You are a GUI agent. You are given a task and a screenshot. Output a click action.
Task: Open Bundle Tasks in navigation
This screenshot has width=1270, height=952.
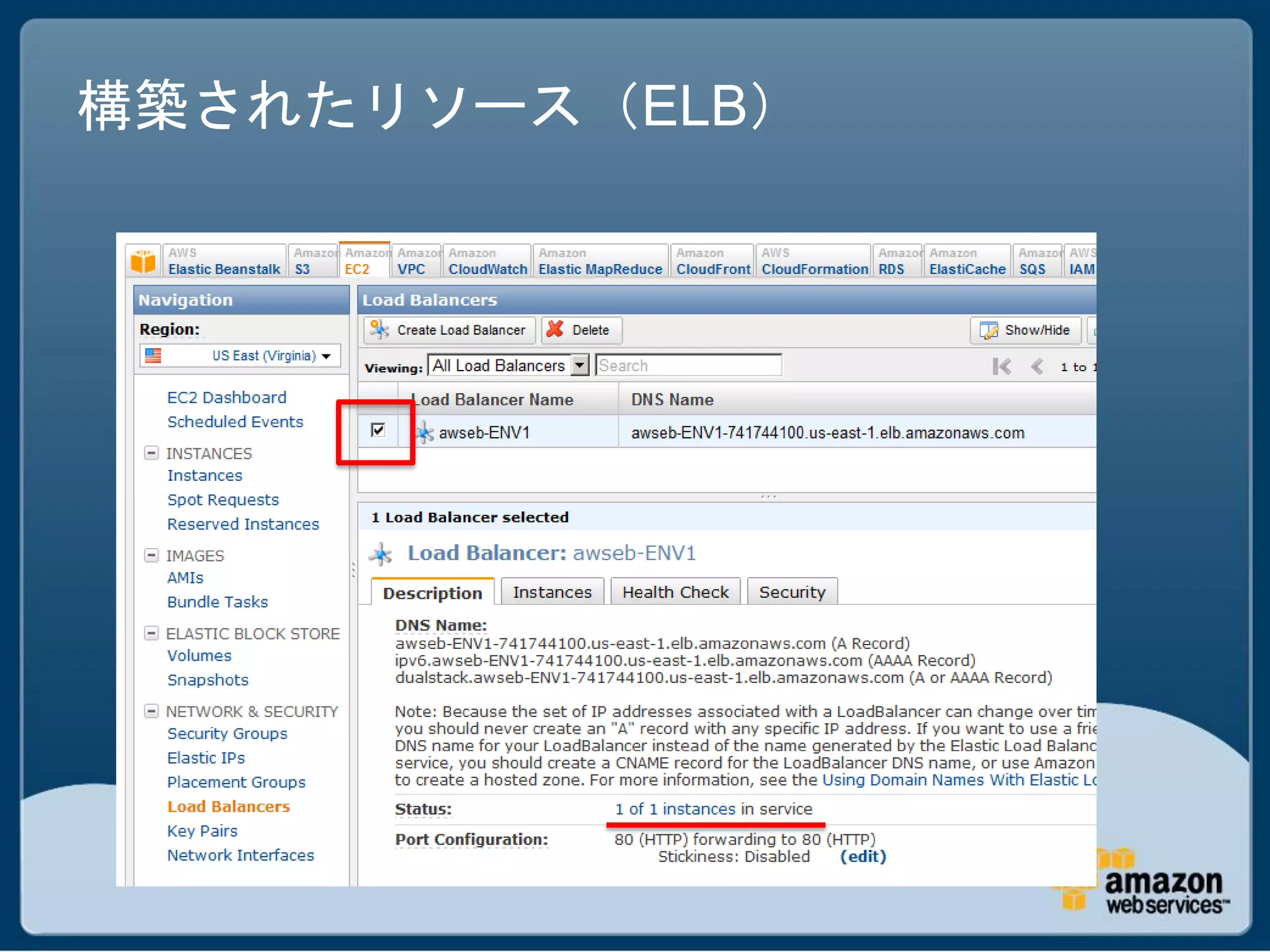218,602
